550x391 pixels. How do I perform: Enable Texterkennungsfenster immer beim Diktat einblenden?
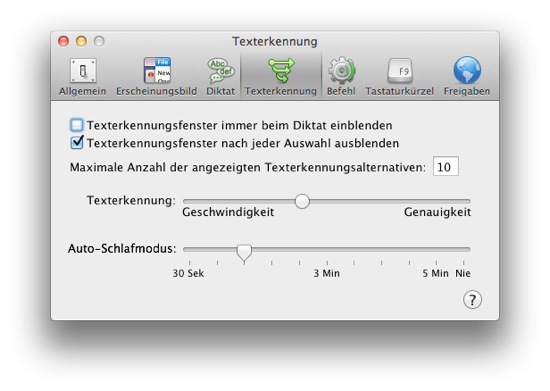coord(76,125)
